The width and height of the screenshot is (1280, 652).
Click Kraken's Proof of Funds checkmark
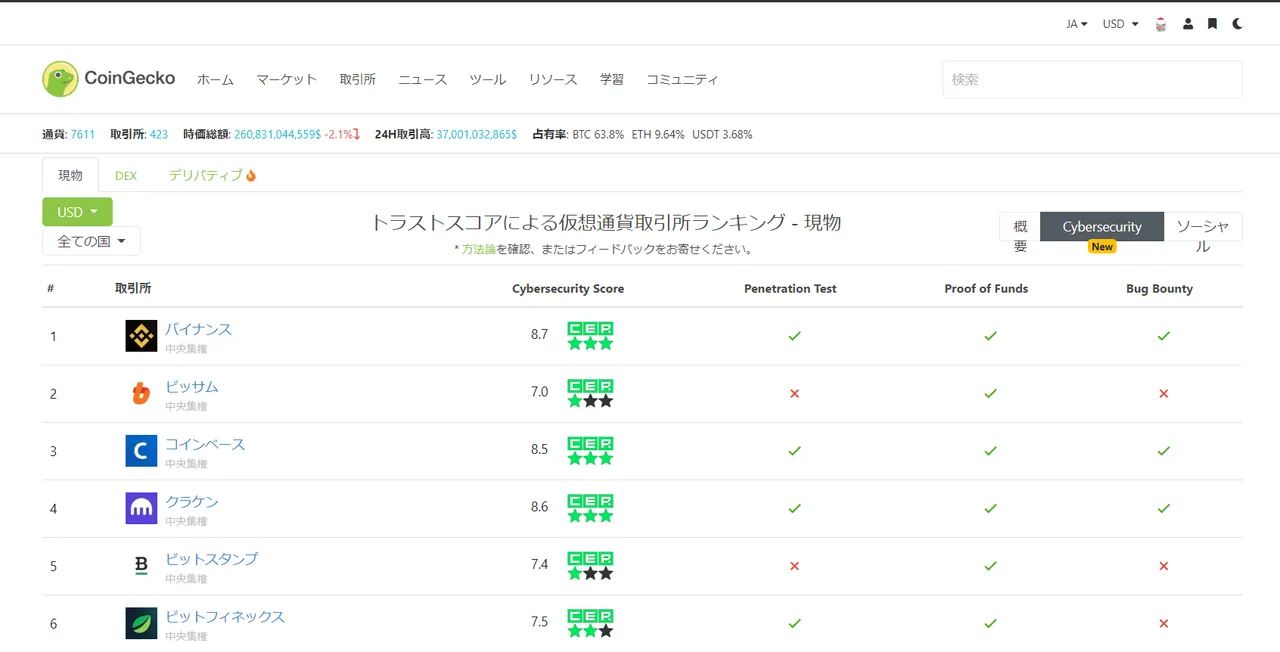[990, 508]
